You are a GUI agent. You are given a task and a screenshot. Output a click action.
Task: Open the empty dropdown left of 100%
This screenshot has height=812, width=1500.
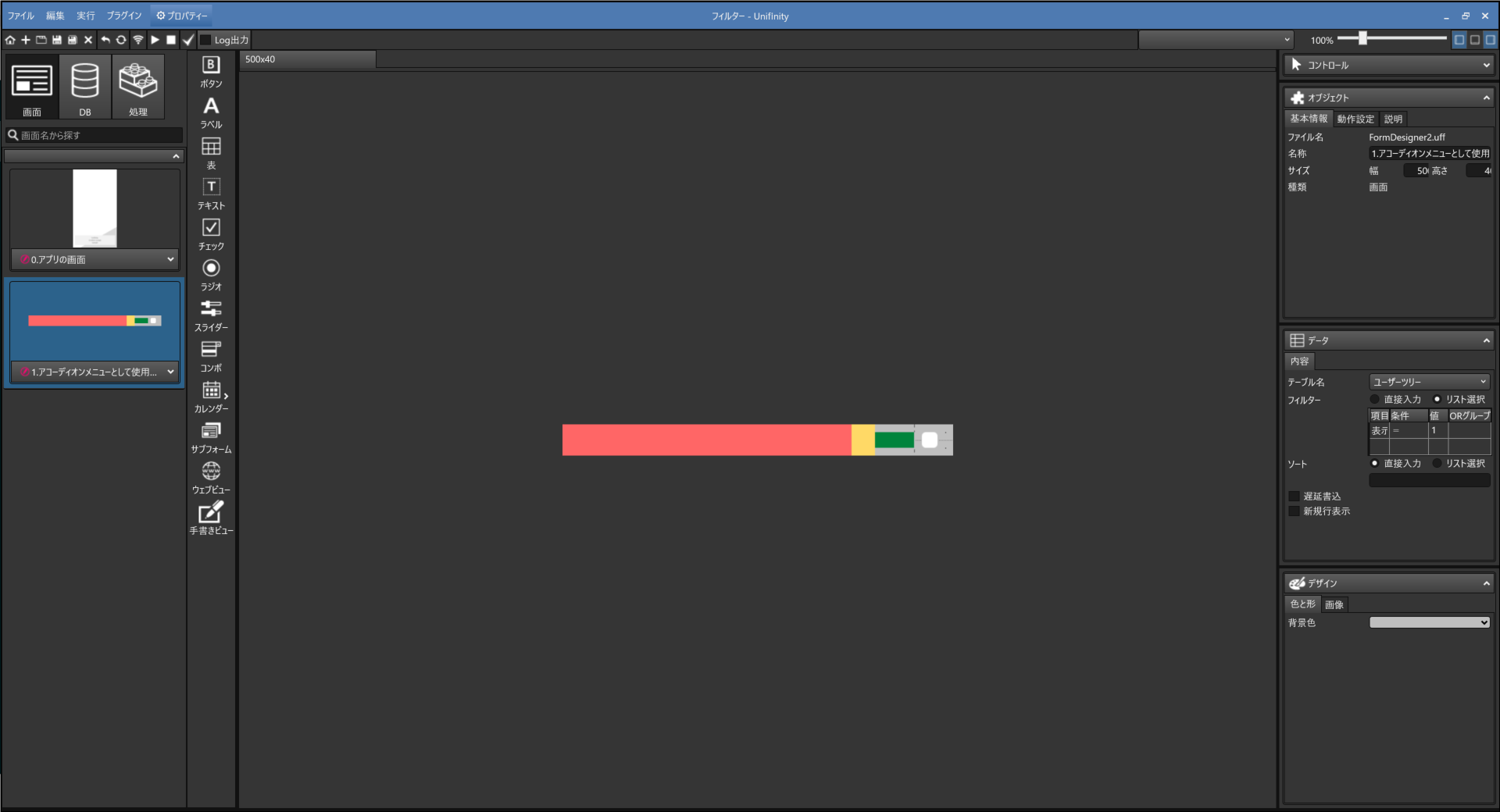pyautogui.click(x=1216, y=40)
